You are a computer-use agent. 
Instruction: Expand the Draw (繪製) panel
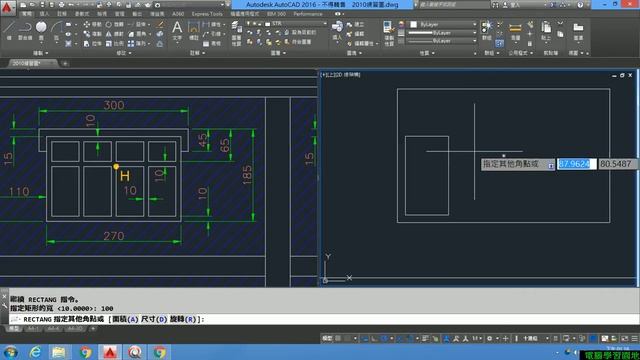tap(41, 53)
